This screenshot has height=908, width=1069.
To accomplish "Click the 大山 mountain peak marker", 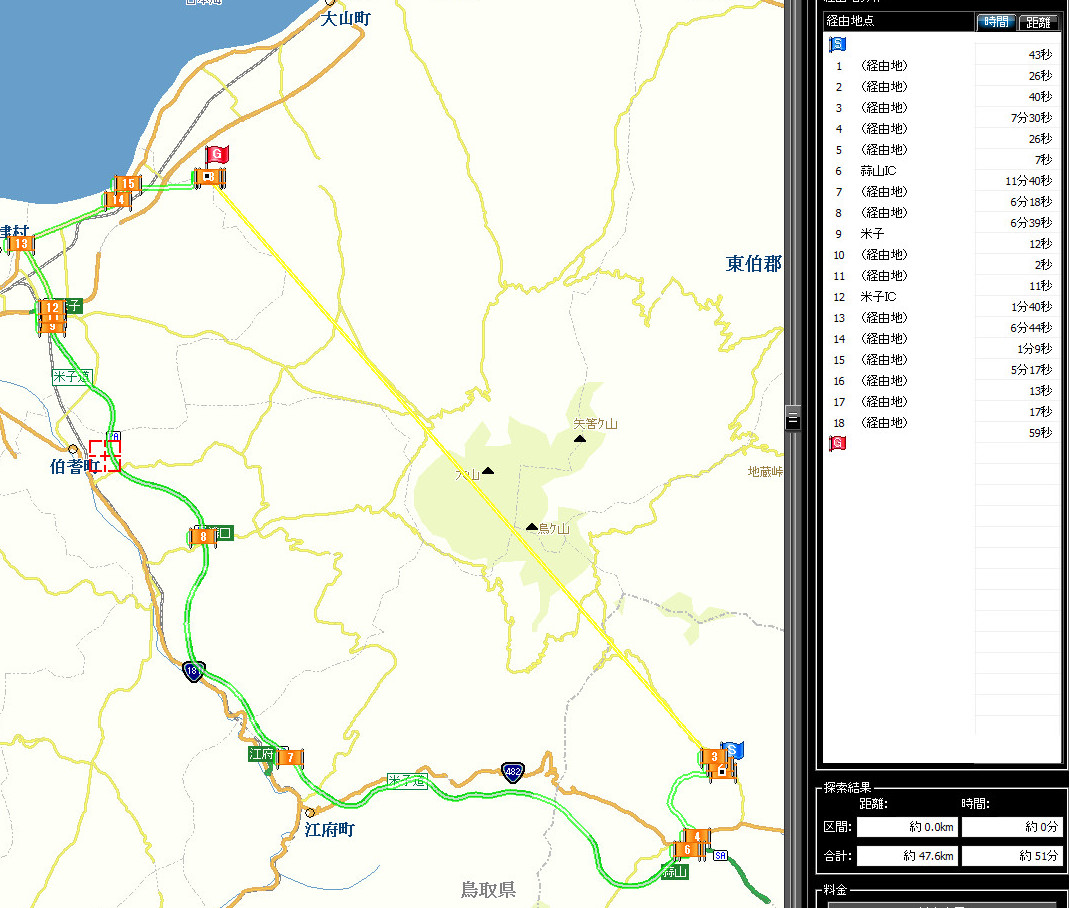I will (x=488, y=470).
